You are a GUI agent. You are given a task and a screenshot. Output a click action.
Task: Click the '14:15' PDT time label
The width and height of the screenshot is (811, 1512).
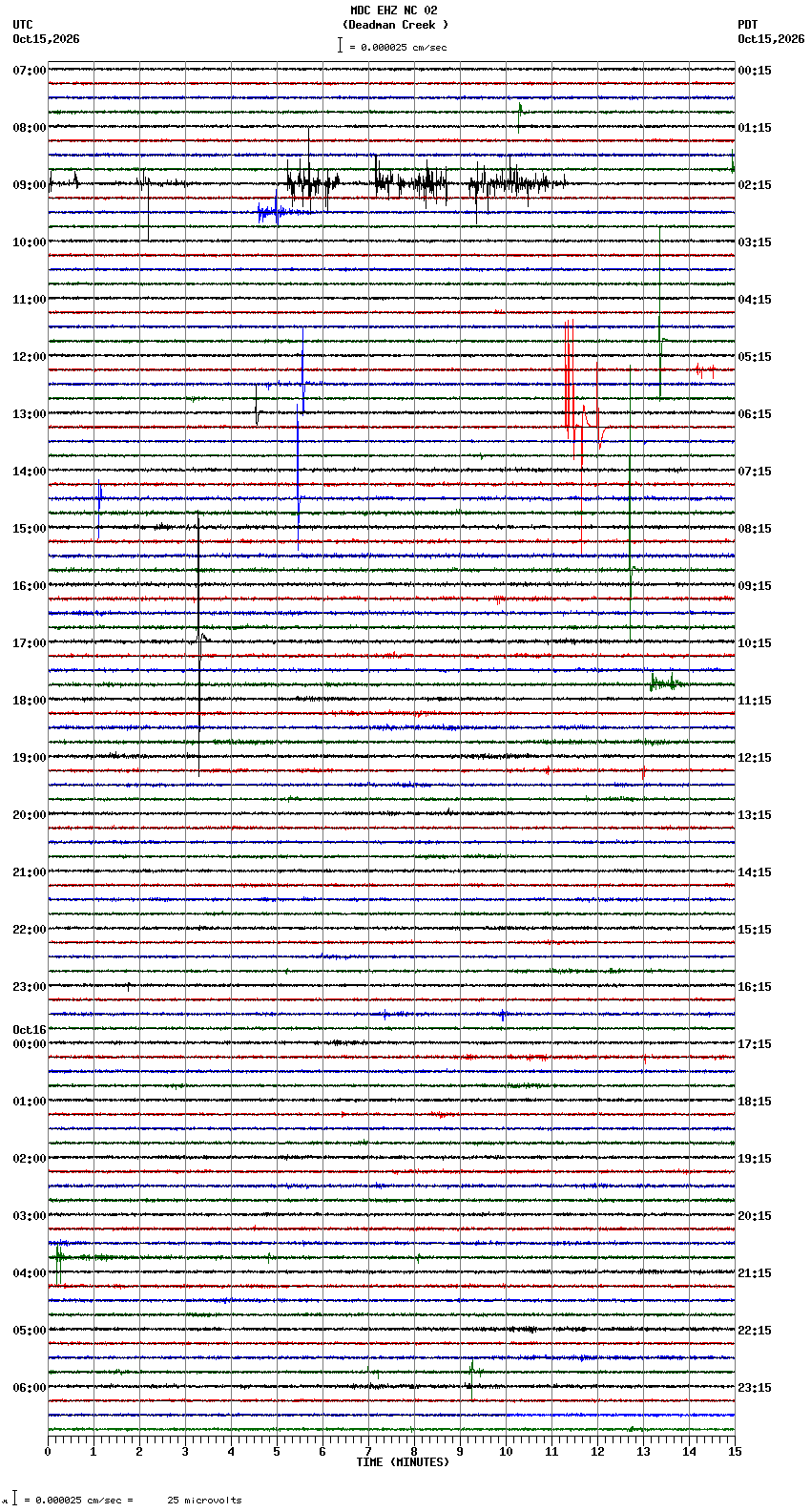(755, 872)
